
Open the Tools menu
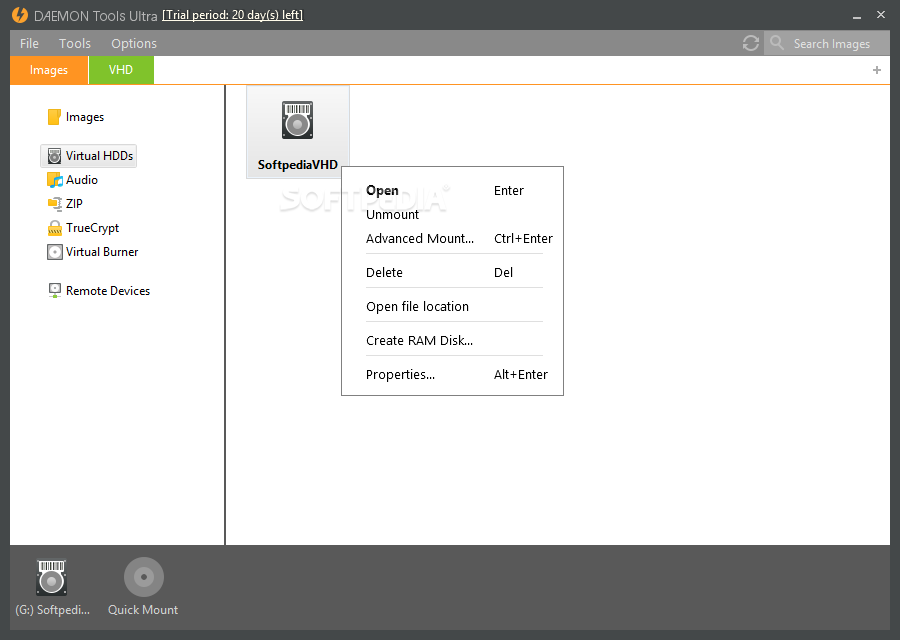(x=75, y=44)
